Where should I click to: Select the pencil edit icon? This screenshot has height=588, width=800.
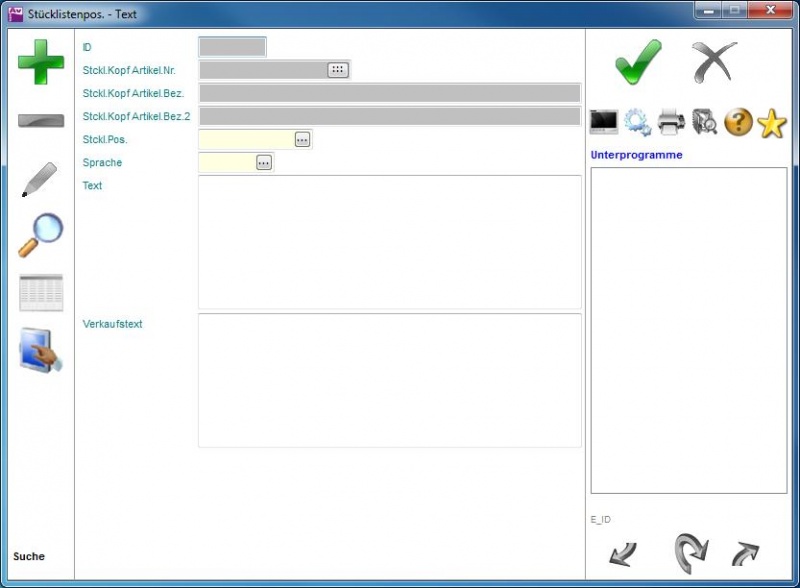click(x=40, y=179)
